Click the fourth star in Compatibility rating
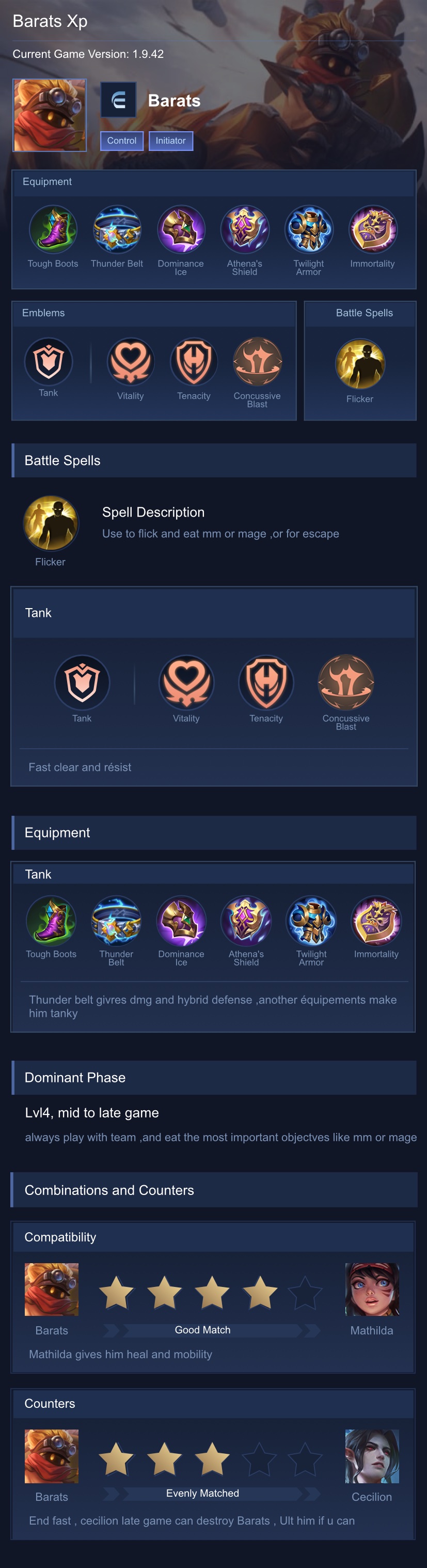 coord(260,1292)
